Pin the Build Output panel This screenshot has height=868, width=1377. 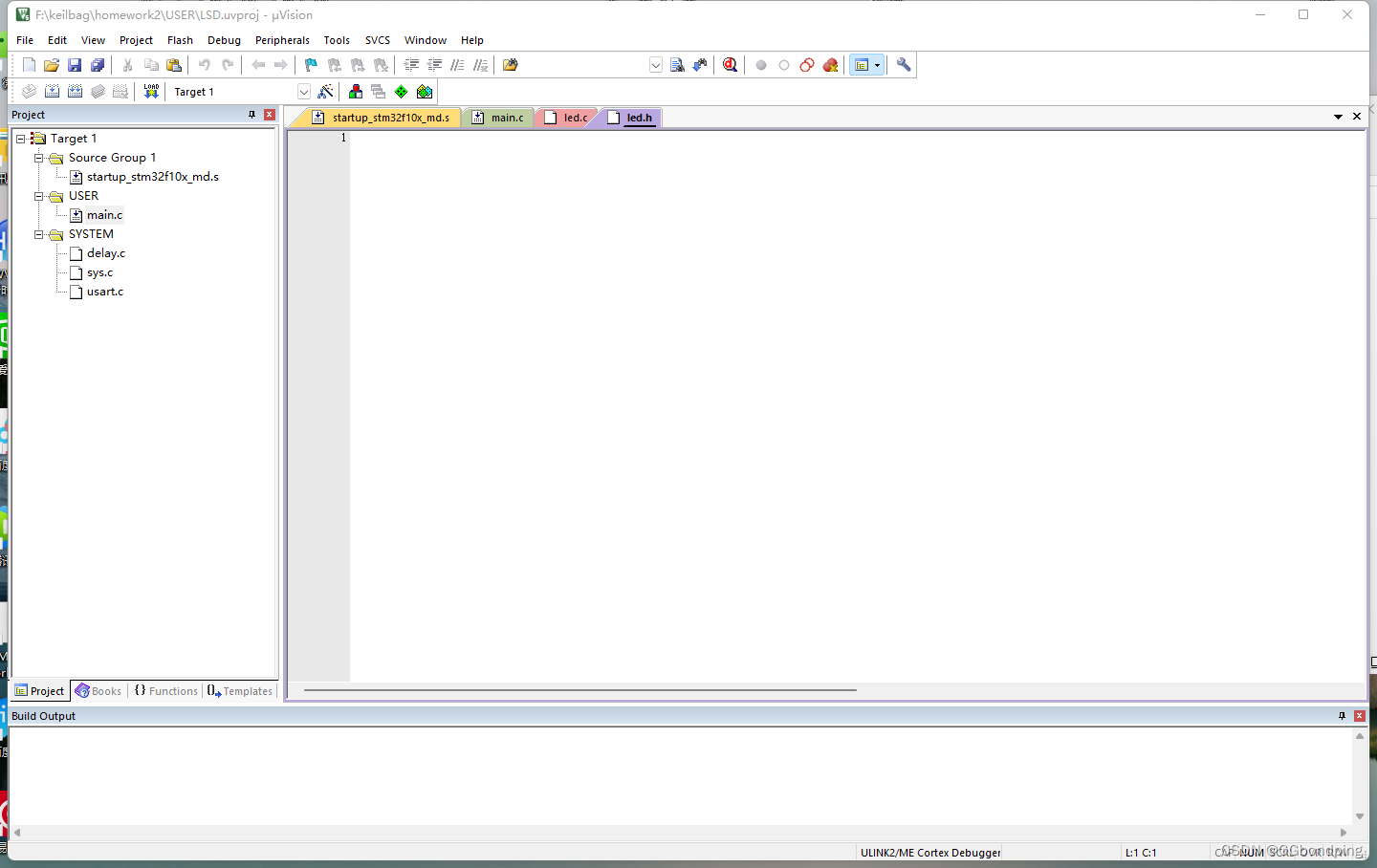1342,716
